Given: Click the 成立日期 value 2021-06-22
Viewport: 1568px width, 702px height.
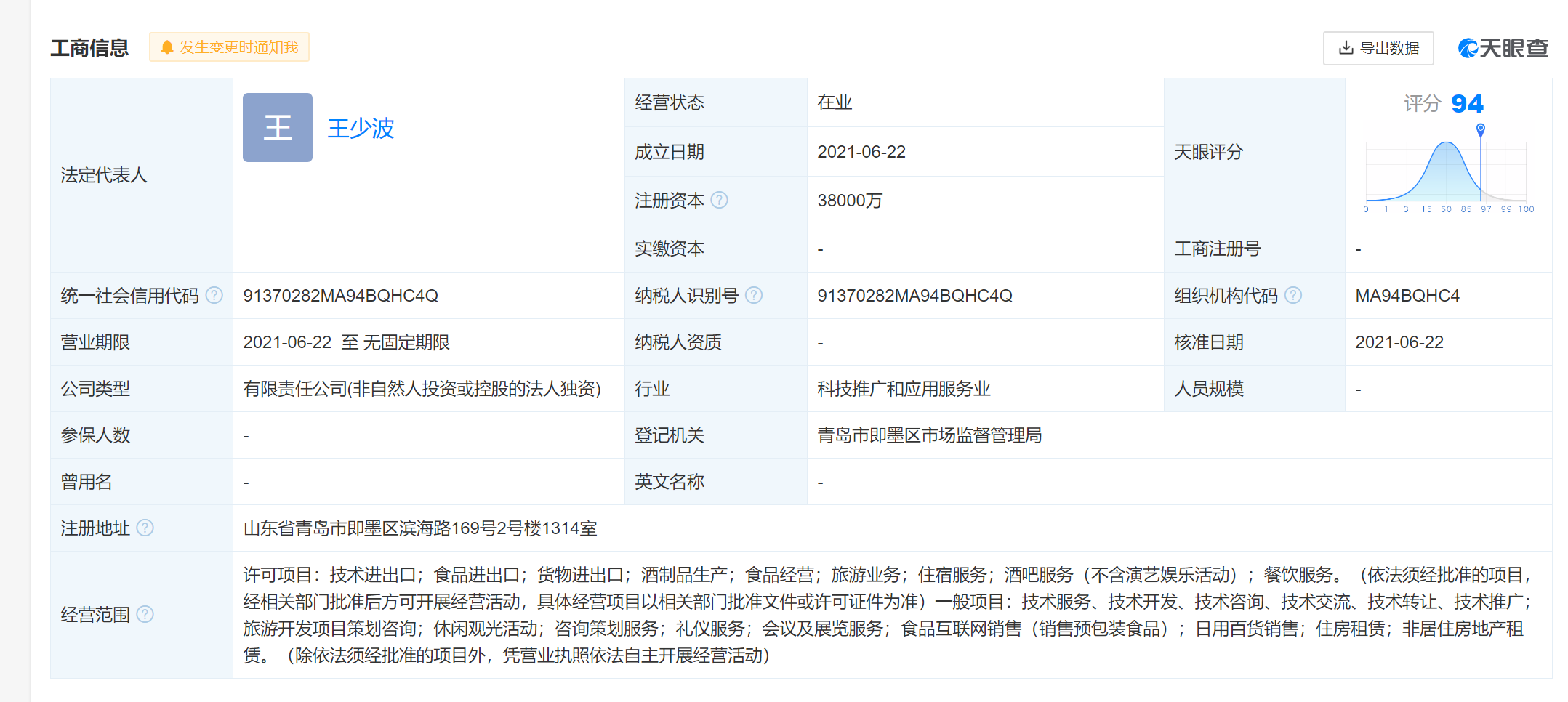Looking at the screenshot, I should (861, 152).
